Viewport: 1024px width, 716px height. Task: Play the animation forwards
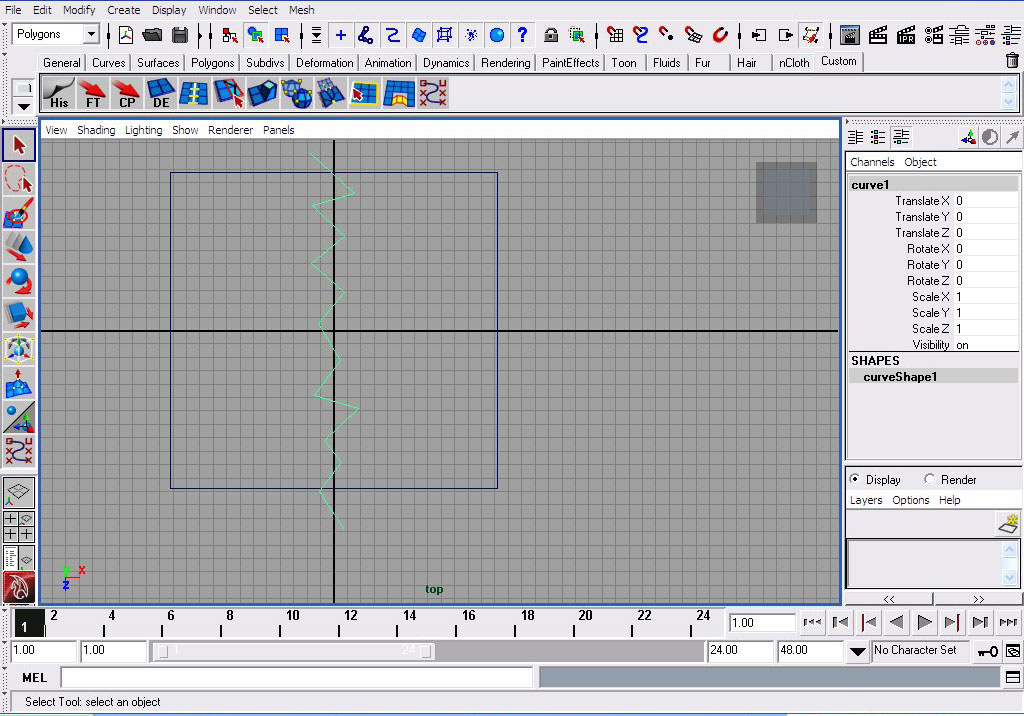point(924,623)
